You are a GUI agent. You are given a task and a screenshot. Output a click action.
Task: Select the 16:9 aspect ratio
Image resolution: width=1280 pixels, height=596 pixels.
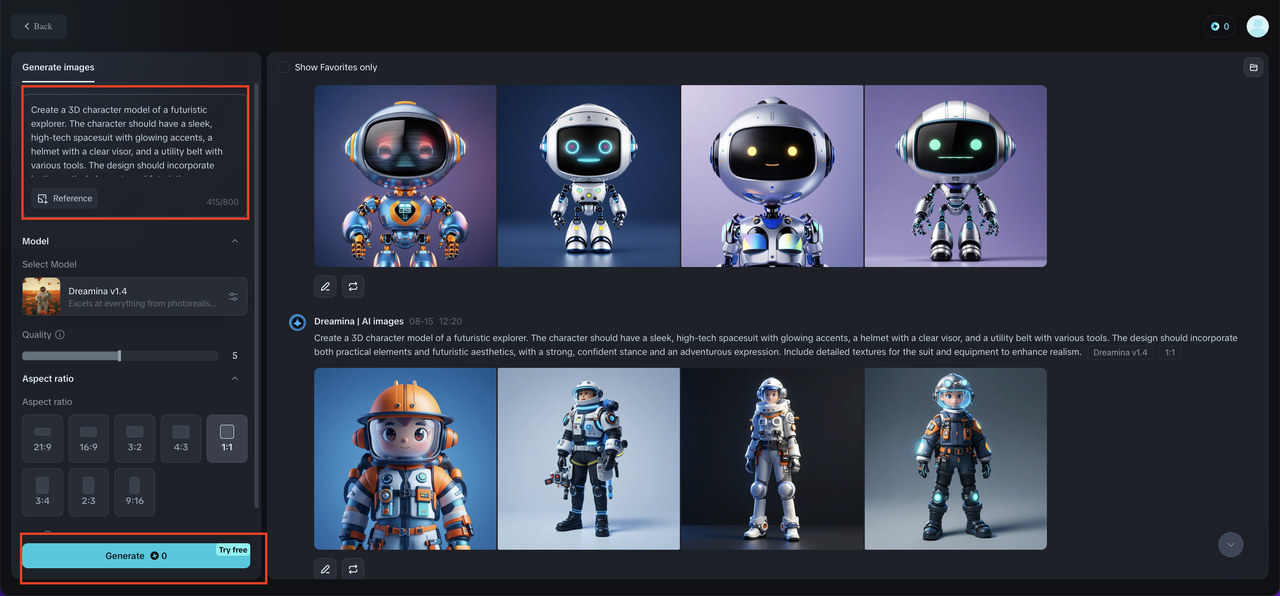[88, 439]
